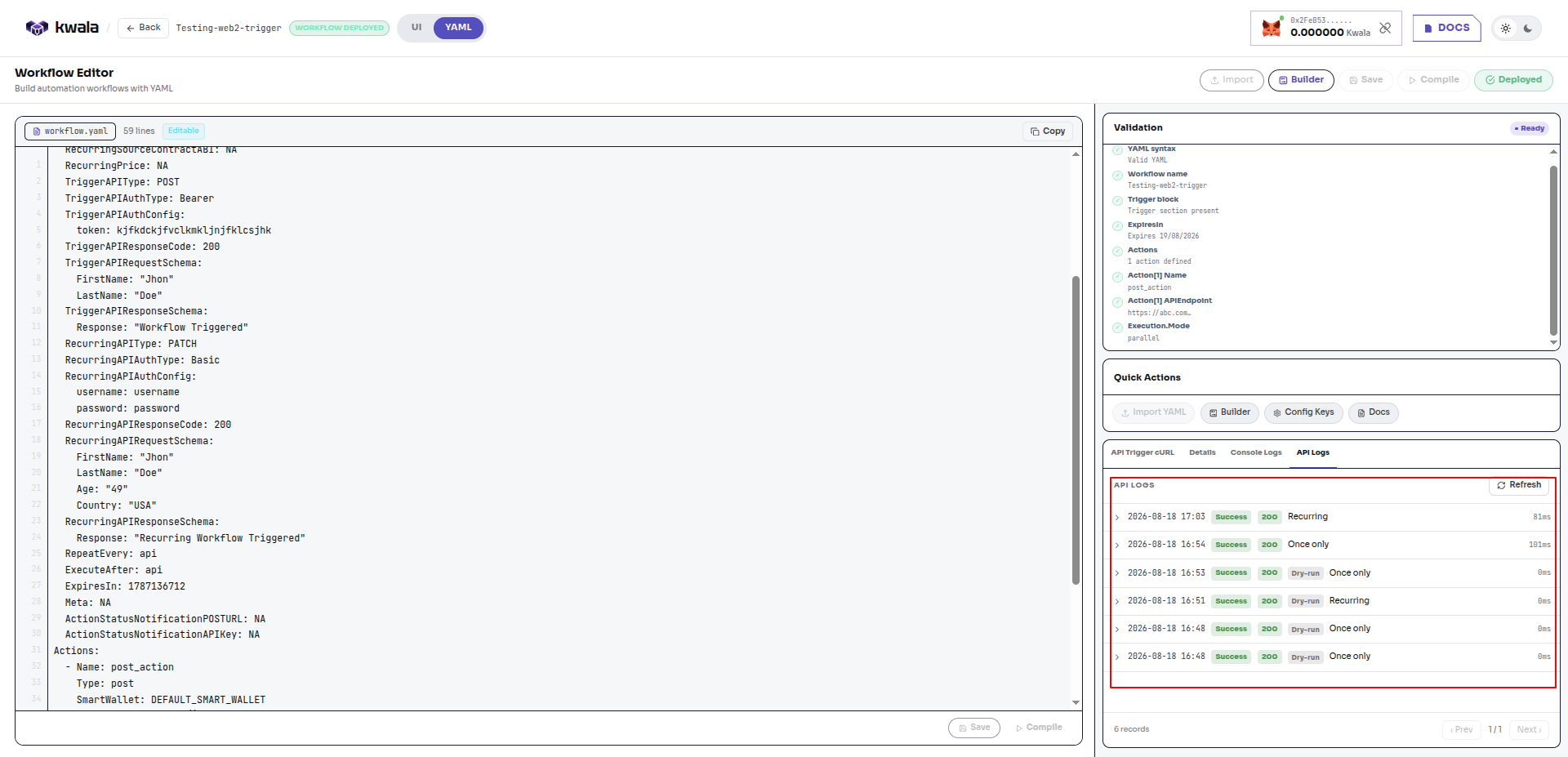Click the Validation panel scrollbar
Viewport: 1568px width, 757px height.
[x=1553, y=251]
